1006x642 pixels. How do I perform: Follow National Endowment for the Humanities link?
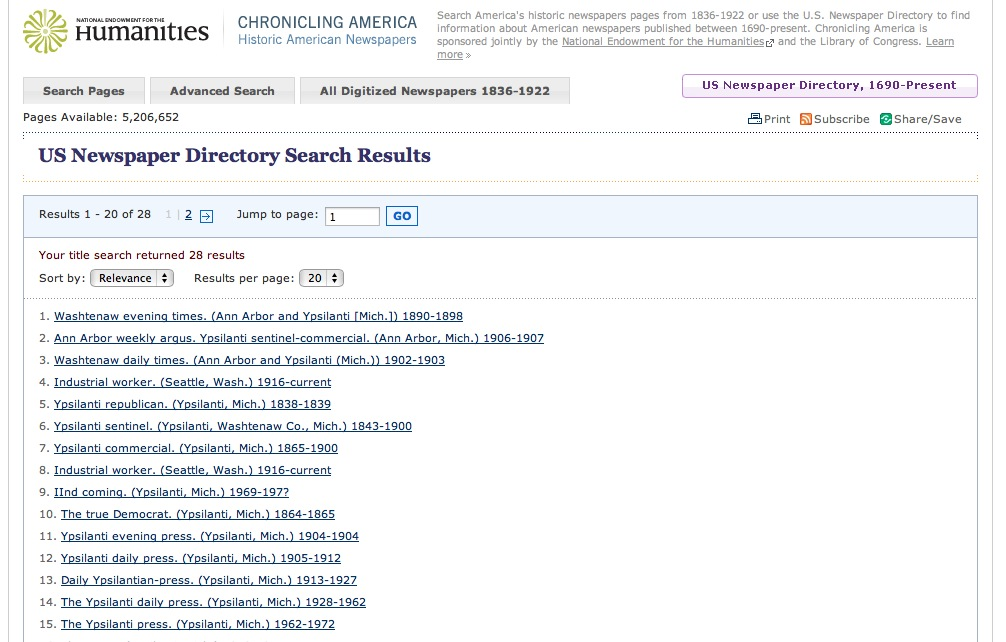click(662, 42)
